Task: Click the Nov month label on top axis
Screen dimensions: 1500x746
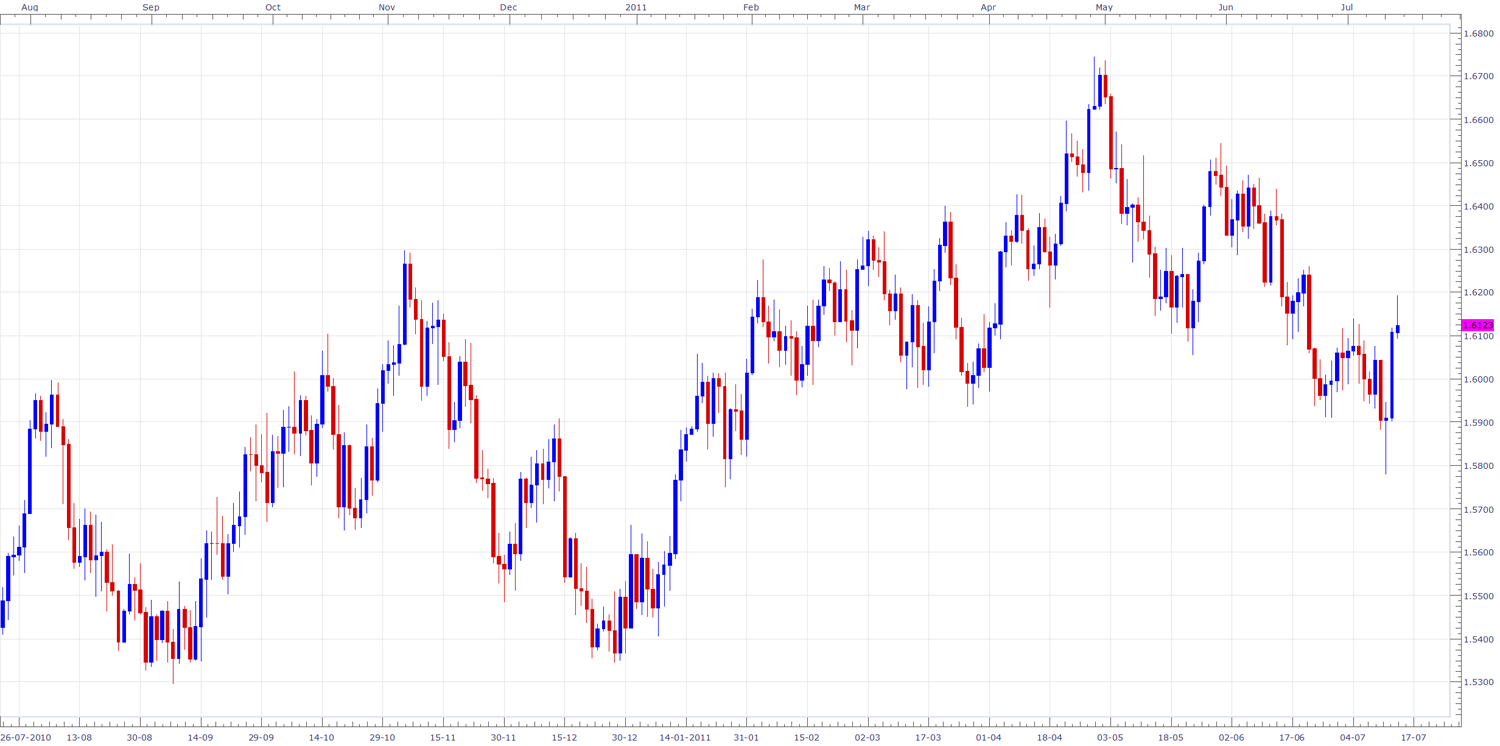Action: pyautogui.click(x=387, y=7)
